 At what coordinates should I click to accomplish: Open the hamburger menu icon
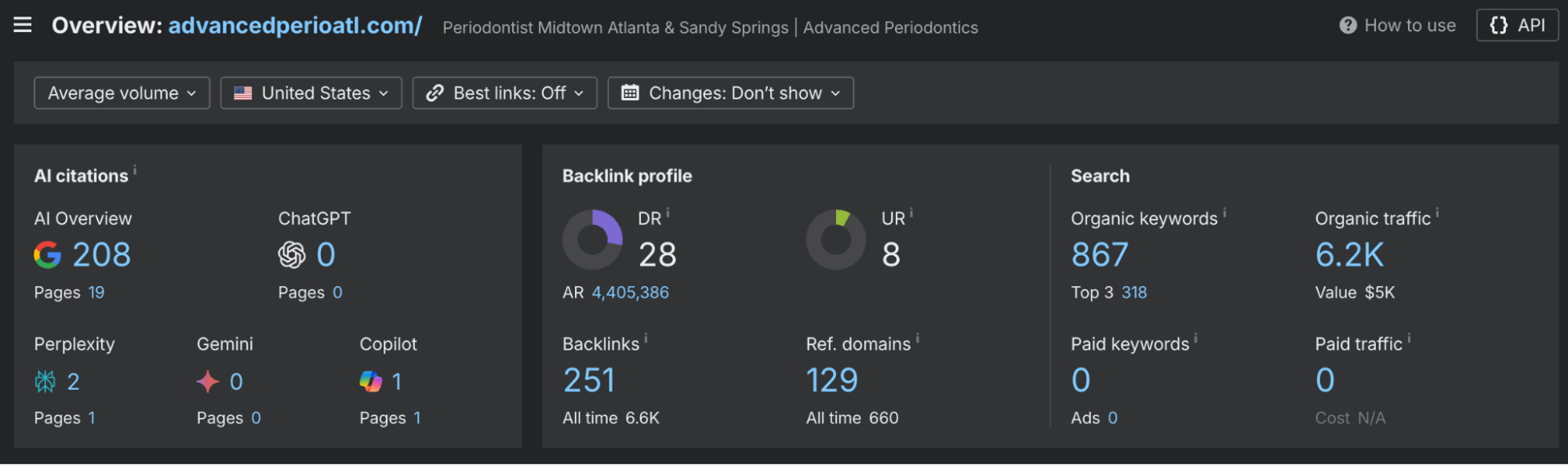pyautogui.click(x=23, y=25)
